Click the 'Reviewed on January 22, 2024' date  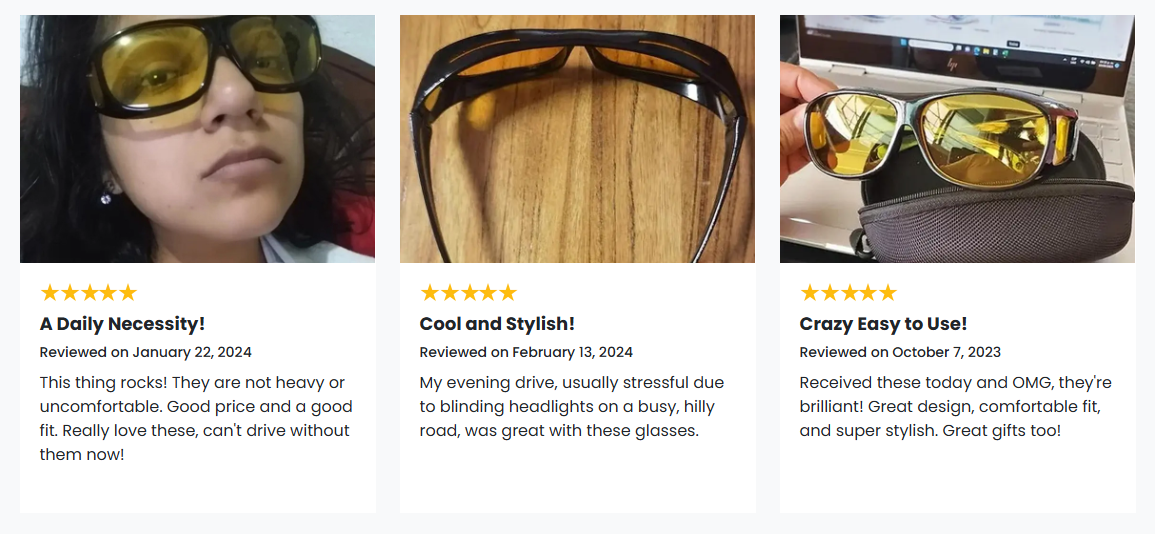click(x=145, y=352)
